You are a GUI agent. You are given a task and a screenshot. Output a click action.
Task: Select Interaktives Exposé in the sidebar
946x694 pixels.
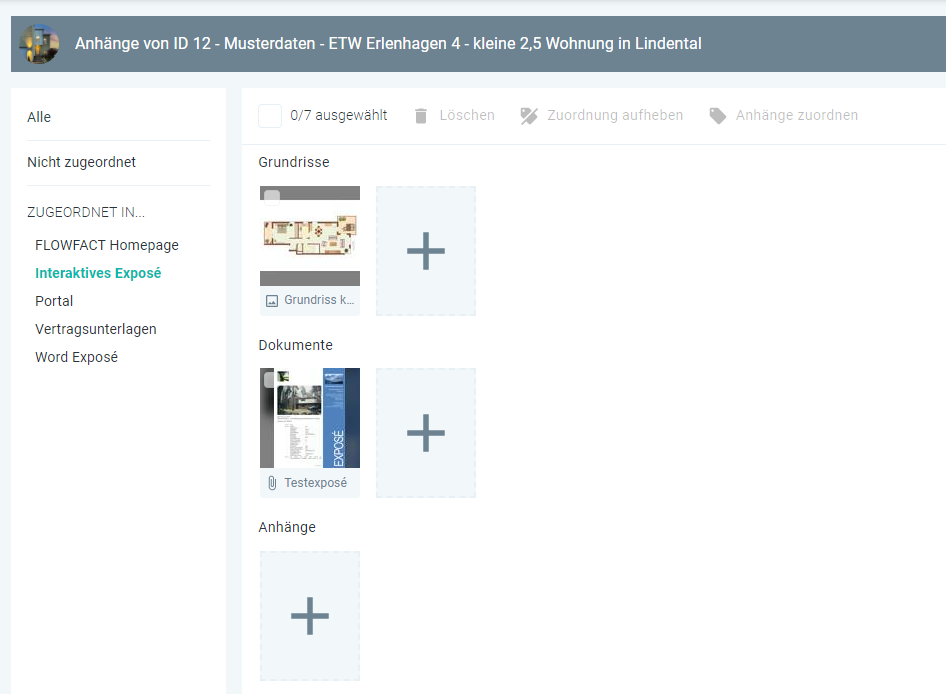98,273
